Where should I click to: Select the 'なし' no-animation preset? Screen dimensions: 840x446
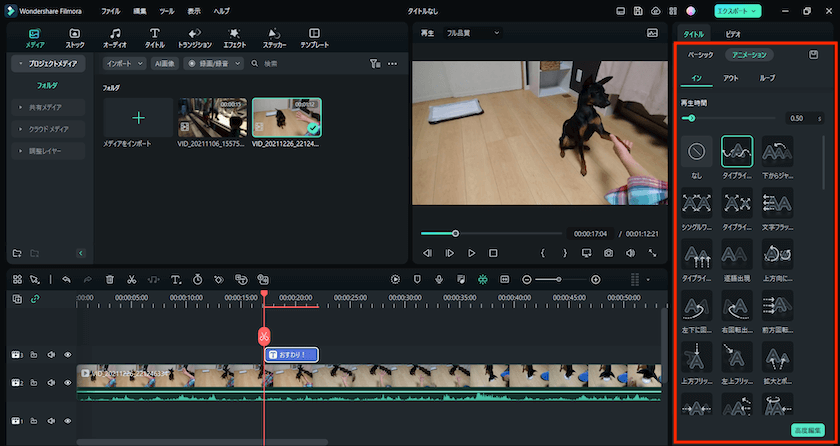point(696,152)
